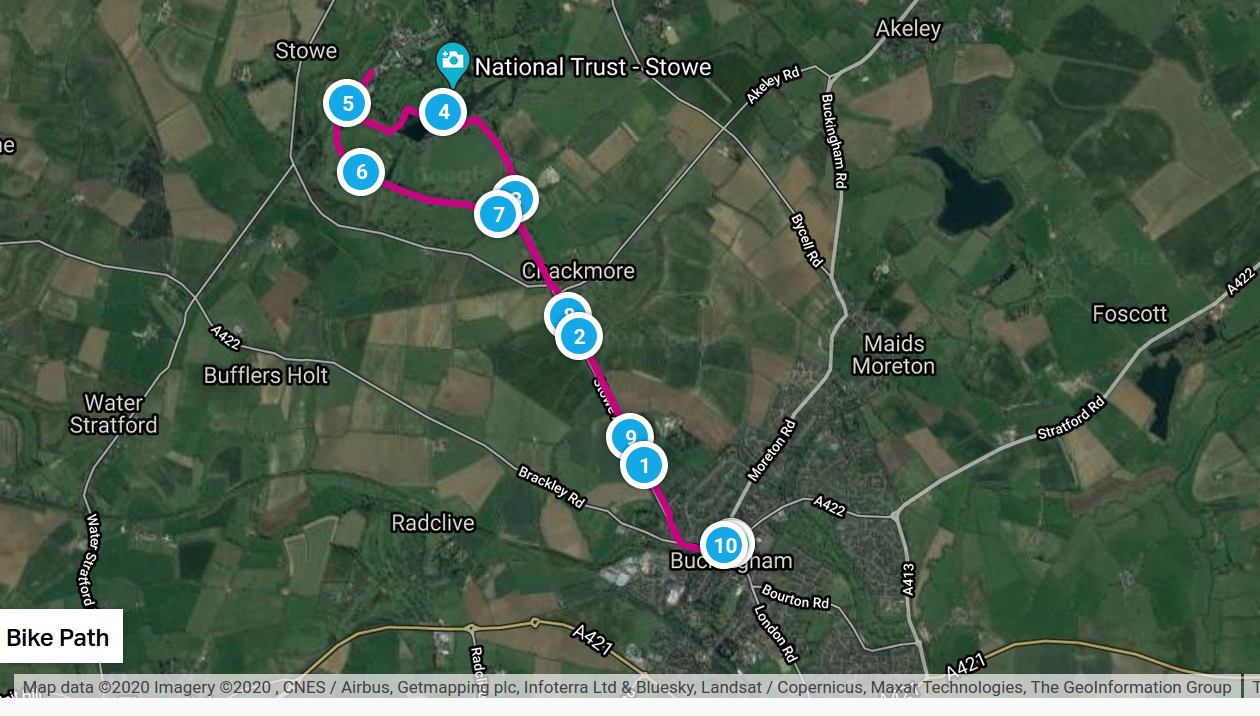This screenshot has width=1260, height=716.
Task: Click marker 10 at Buckingham
Action: (x=723, y=545)
